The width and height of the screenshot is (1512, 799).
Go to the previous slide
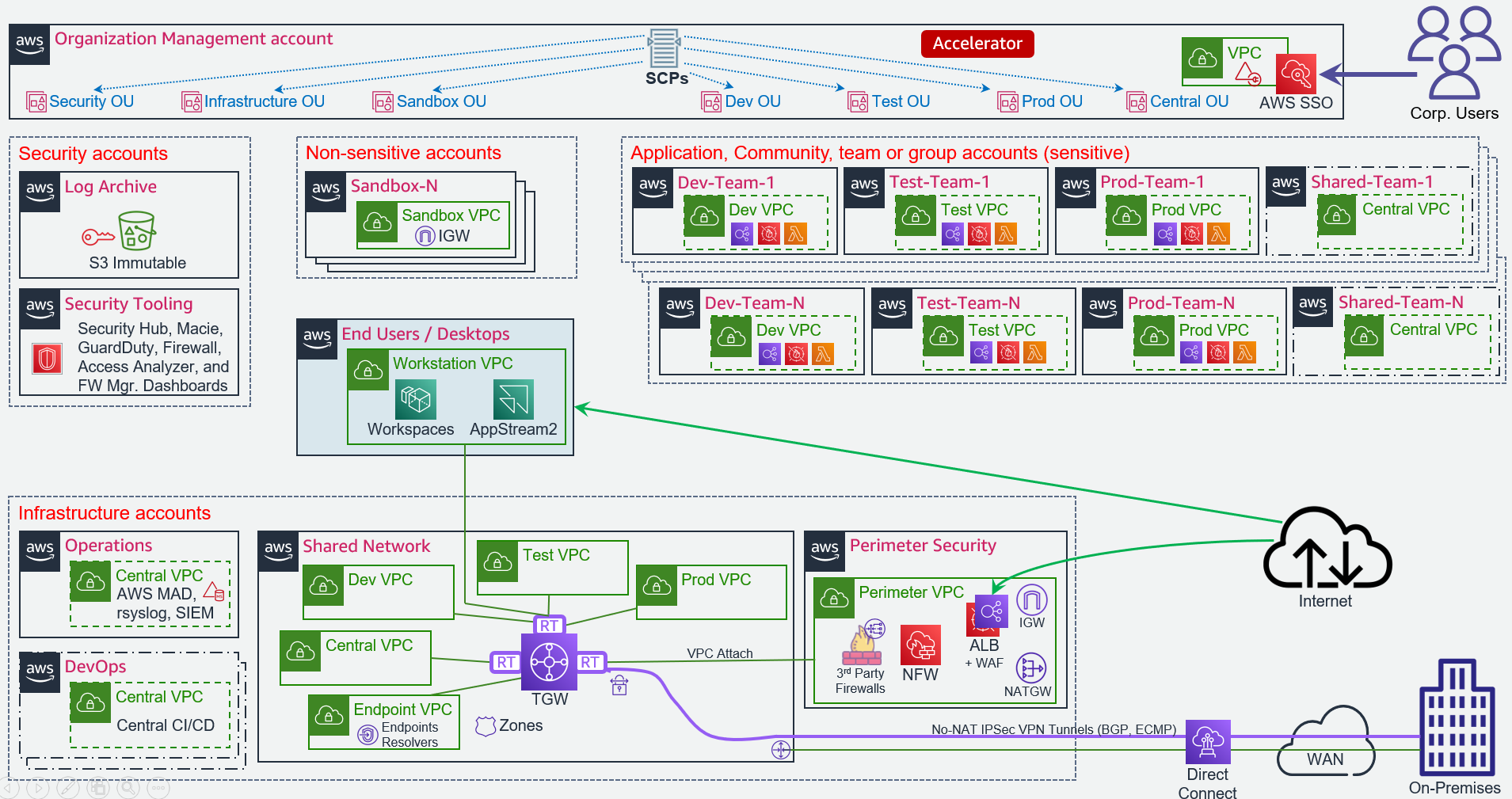coord(8,788)
